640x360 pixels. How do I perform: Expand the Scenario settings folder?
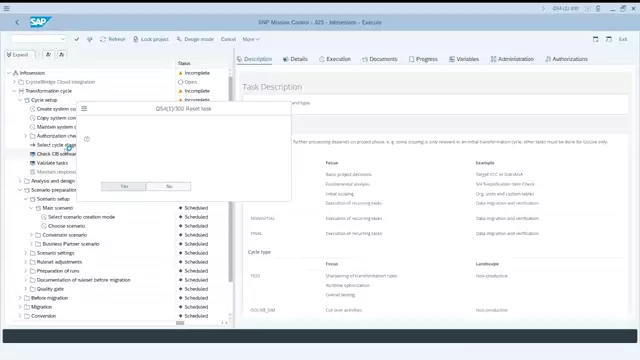(26, 253)
